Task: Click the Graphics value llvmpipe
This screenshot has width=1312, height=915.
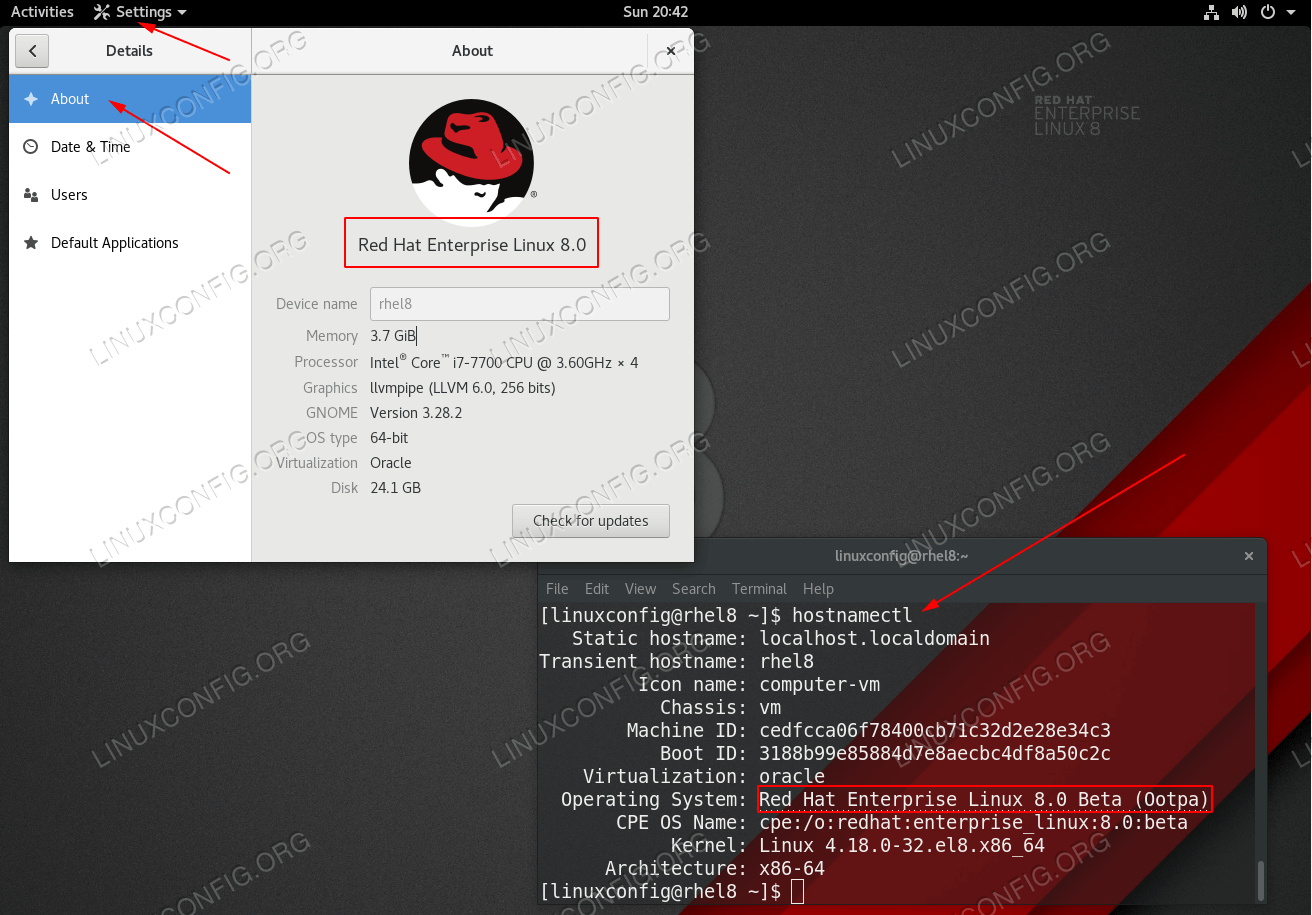Action: coord(463,388)
